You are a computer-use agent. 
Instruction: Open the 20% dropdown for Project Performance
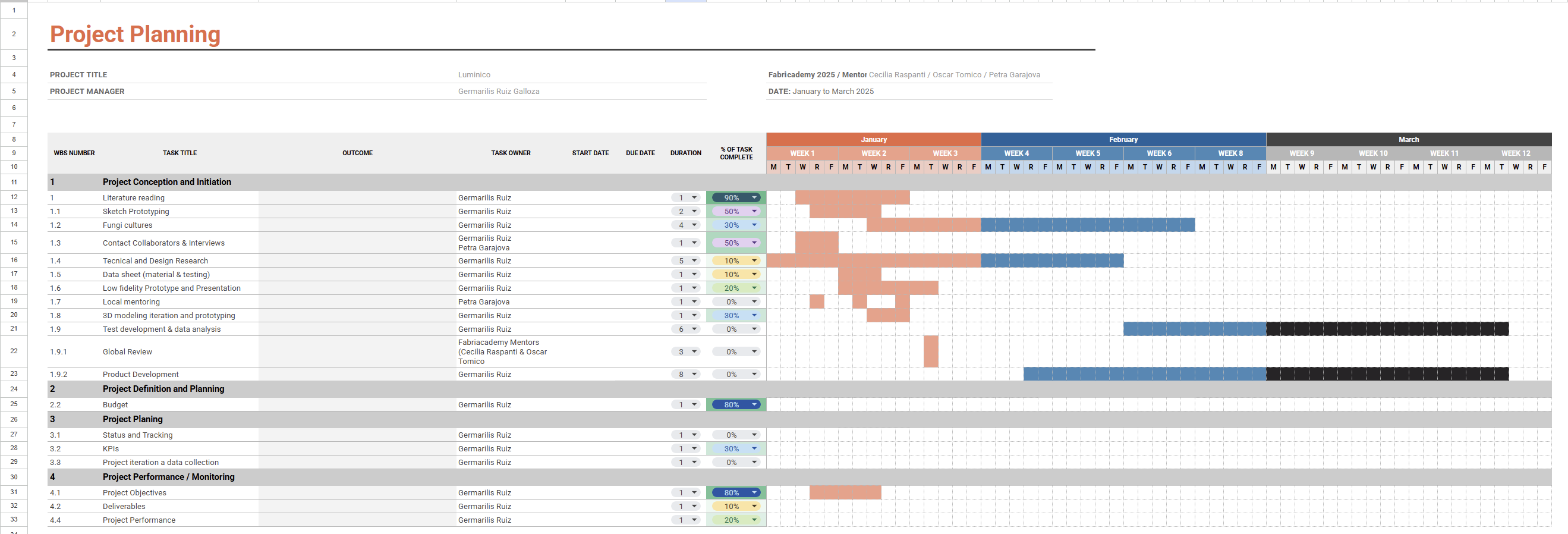[x=736, y=520]
